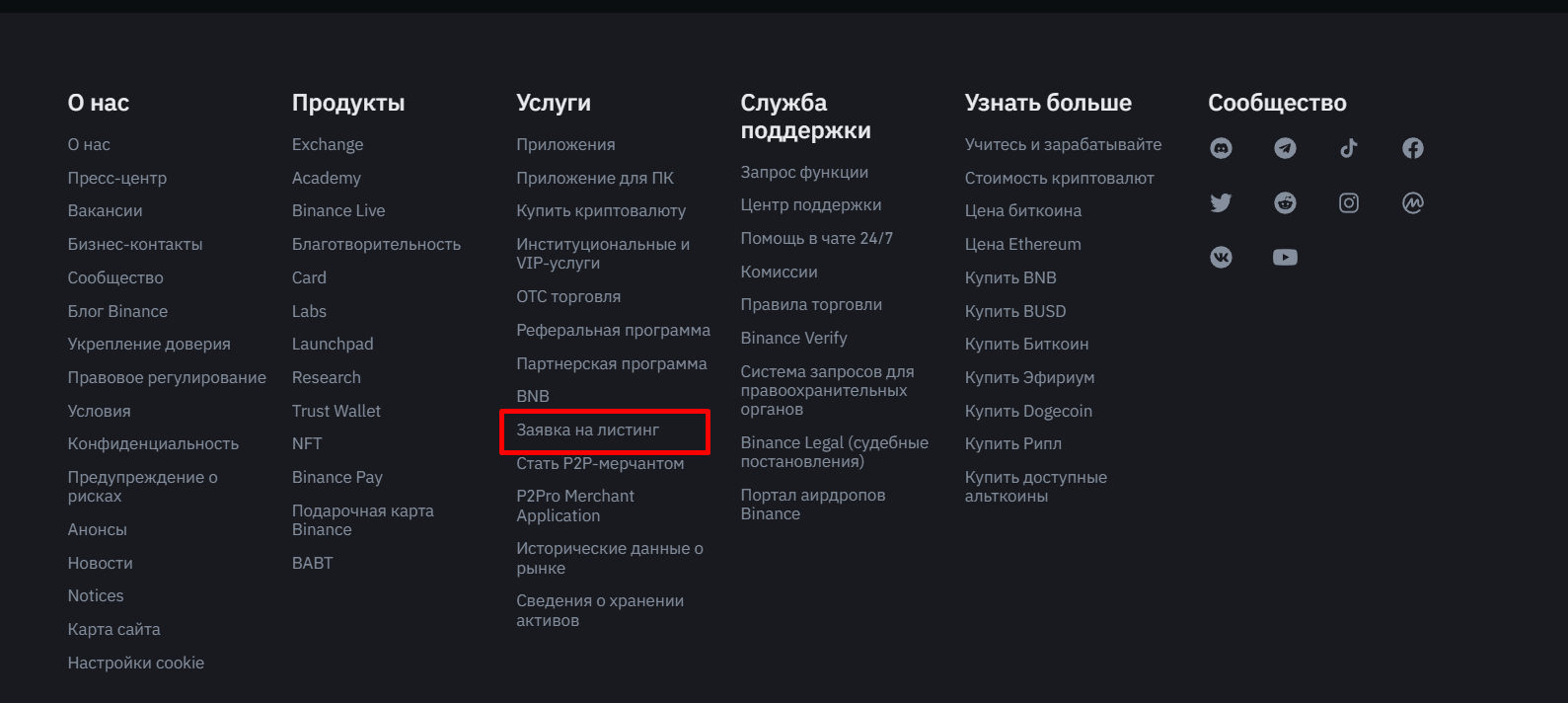Screen dimensions: 1568x703
Task: Open Благотворительность link
Action: pos(376,244)
